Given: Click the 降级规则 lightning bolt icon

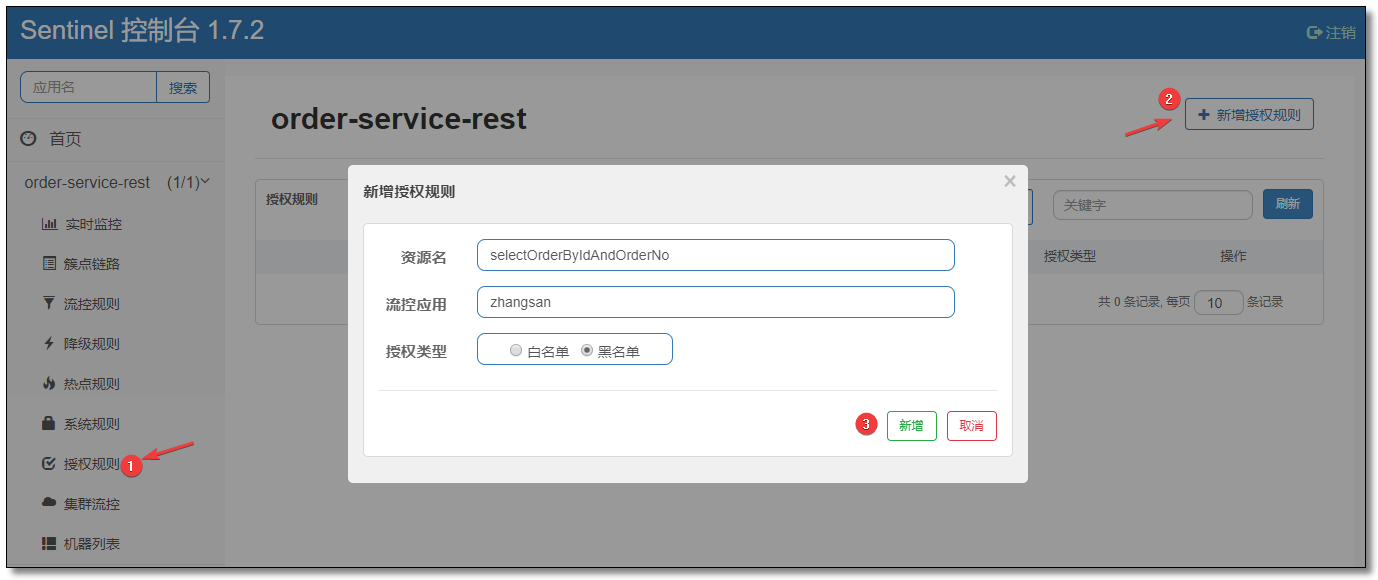Looking at the screenshot, I should tap(49, 344).
